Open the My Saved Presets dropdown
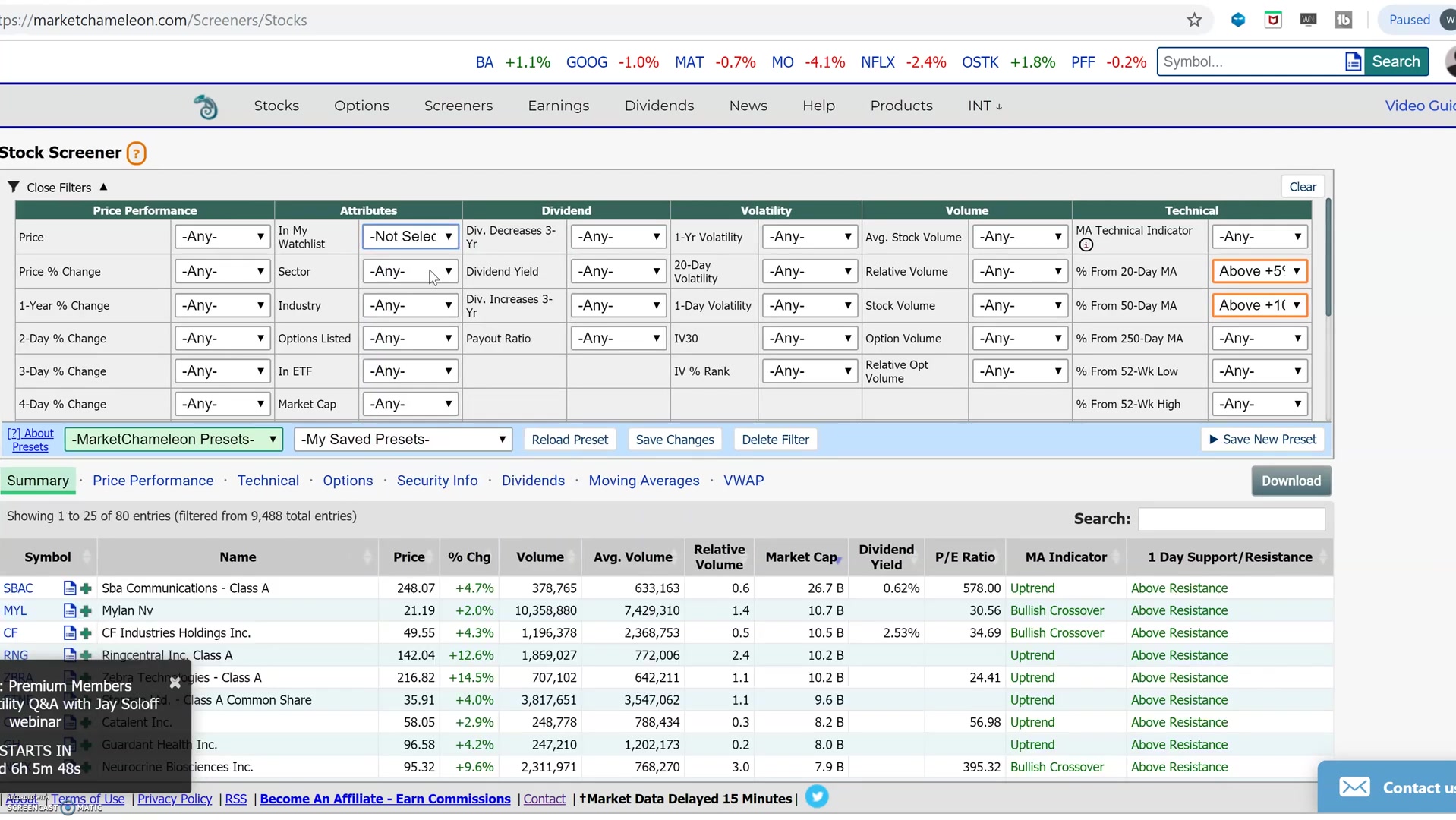1456x820 pixels. point(403,440)
